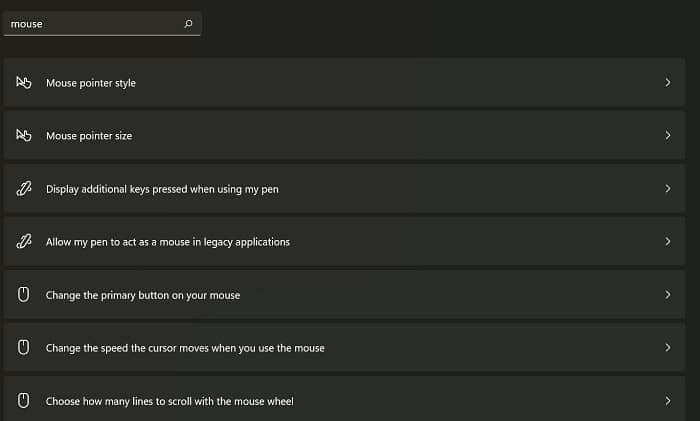700x421 pixels.
Task: Expand the Display additional keys chevron
Action: point(667,189)
